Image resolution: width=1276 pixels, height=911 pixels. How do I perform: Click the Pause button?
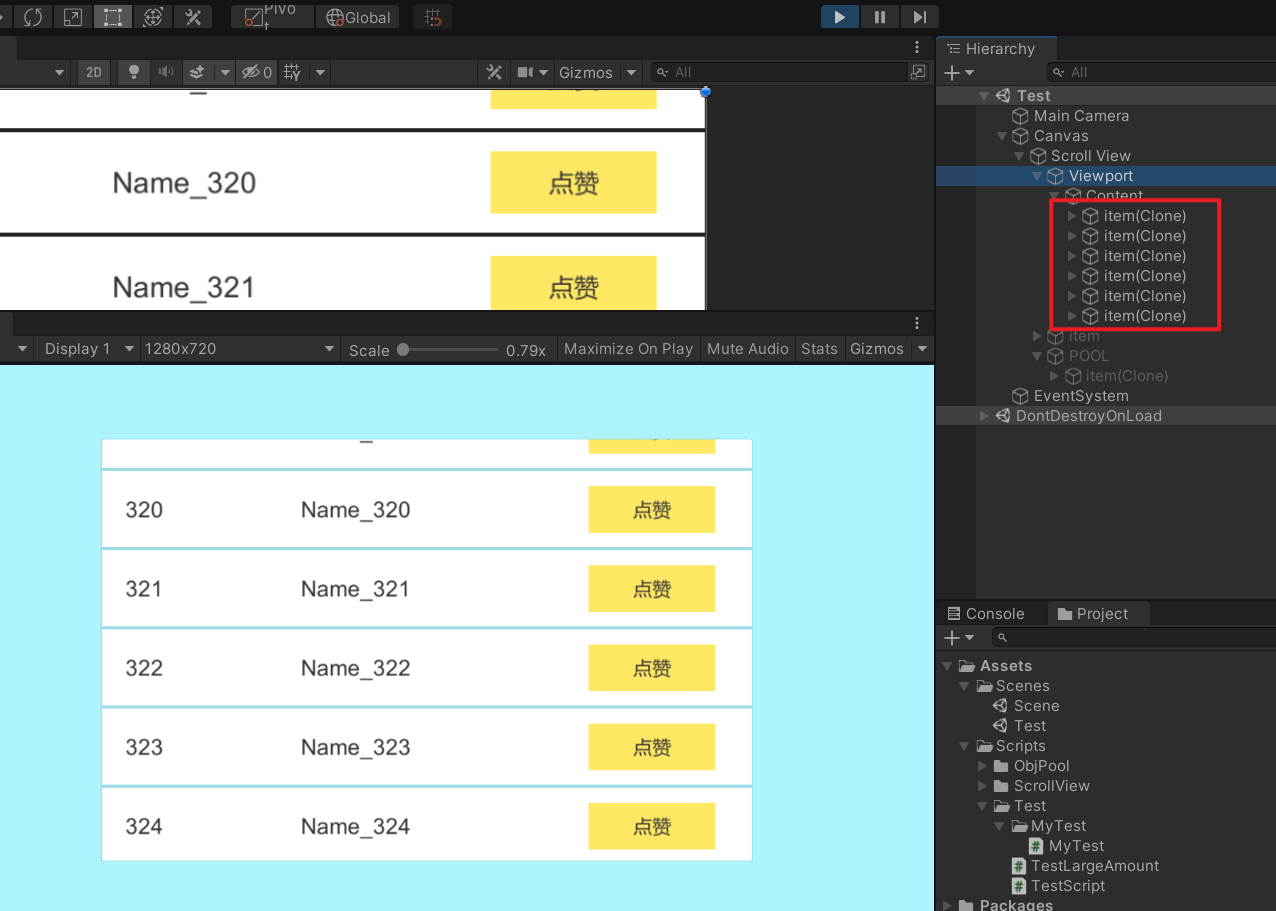[x=880, y=17]
